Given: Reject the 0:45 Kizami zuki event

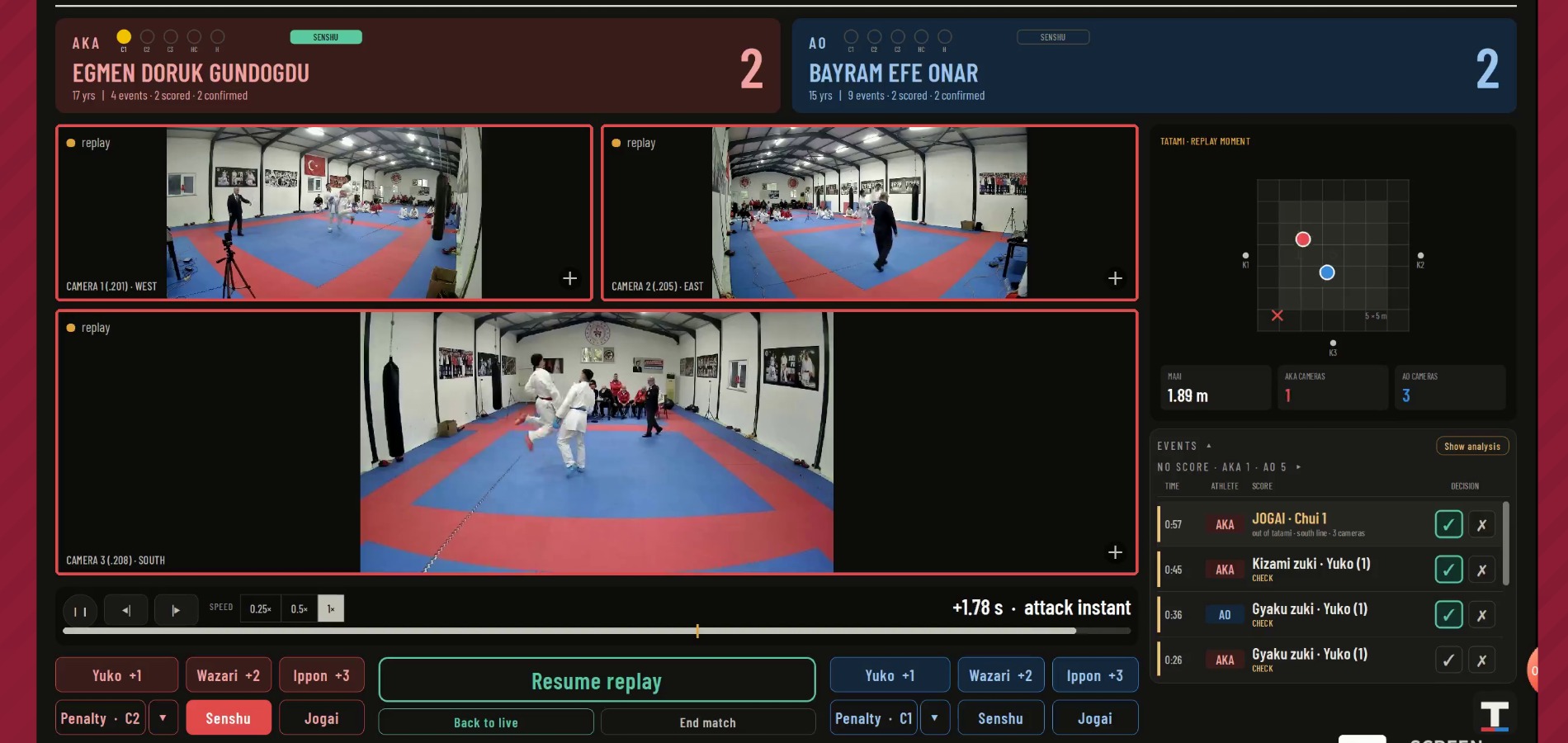Looking at the screenshot, I should [1481, 570].
